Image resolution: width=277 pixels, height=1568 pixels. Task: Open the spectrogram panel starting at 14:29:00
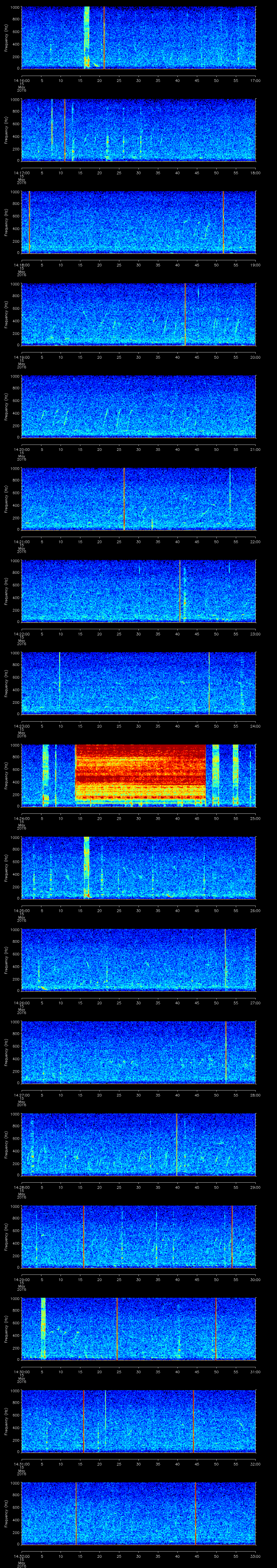(138, 1237)
